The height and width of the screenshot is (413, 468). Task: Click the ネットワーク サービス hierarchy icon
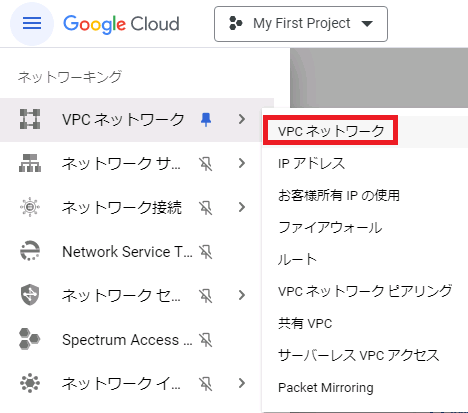point(30,163)
